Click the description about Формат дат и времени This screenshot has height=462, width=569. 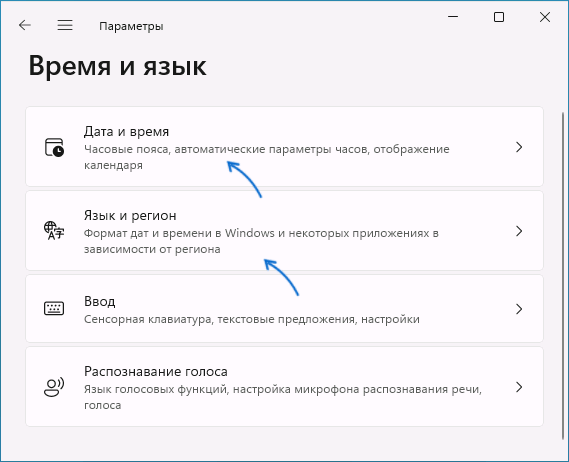click(x=261, y=241)
